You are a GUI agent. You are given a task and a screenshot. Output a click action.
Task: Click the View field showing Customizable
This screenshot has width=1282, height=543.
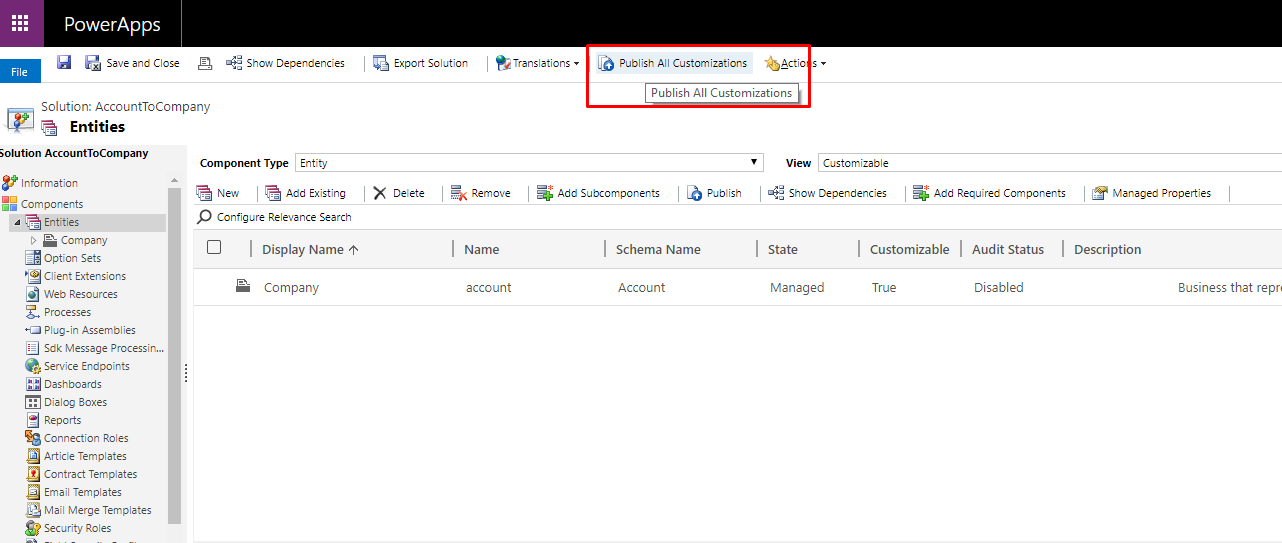click(1049, 163)
